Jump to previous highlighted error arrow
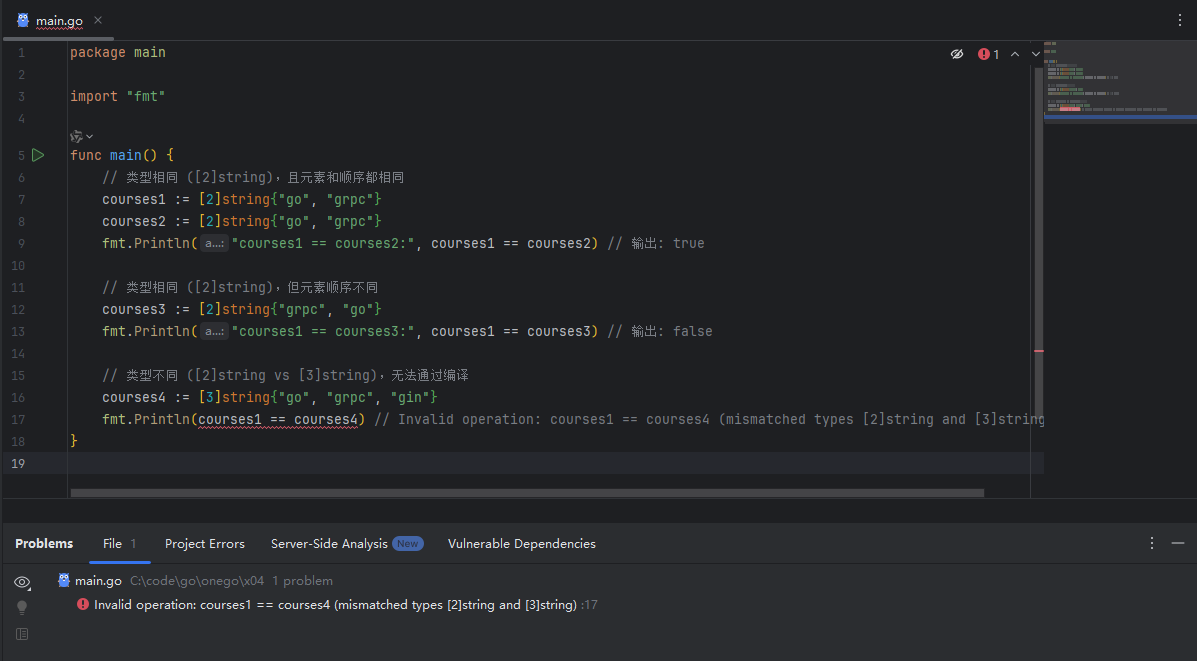The height and width of the screenshot is (661, 1197). 1015,54
